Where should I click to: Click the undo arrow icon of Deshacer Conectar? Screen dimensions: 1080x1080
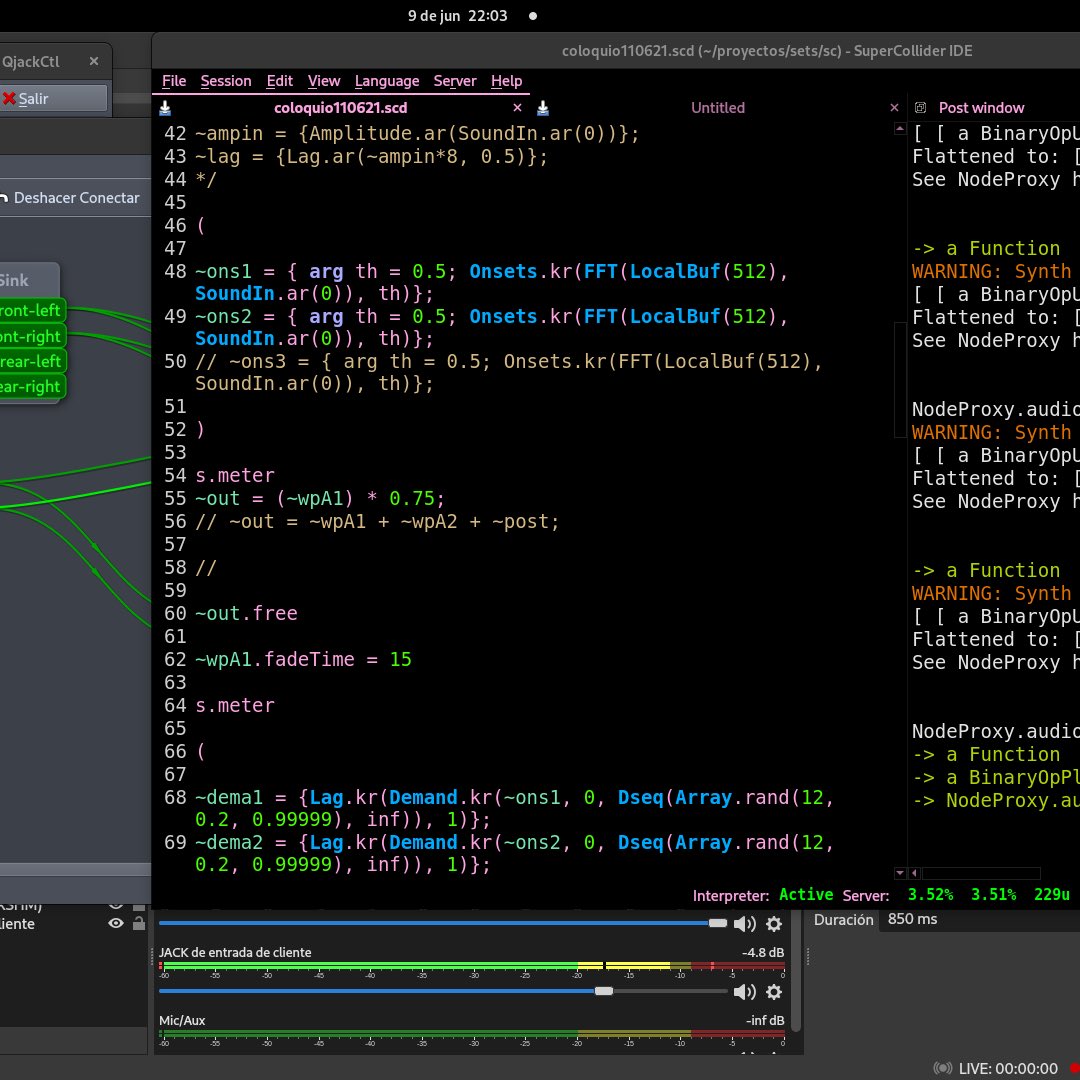click(x=3, y=198)
